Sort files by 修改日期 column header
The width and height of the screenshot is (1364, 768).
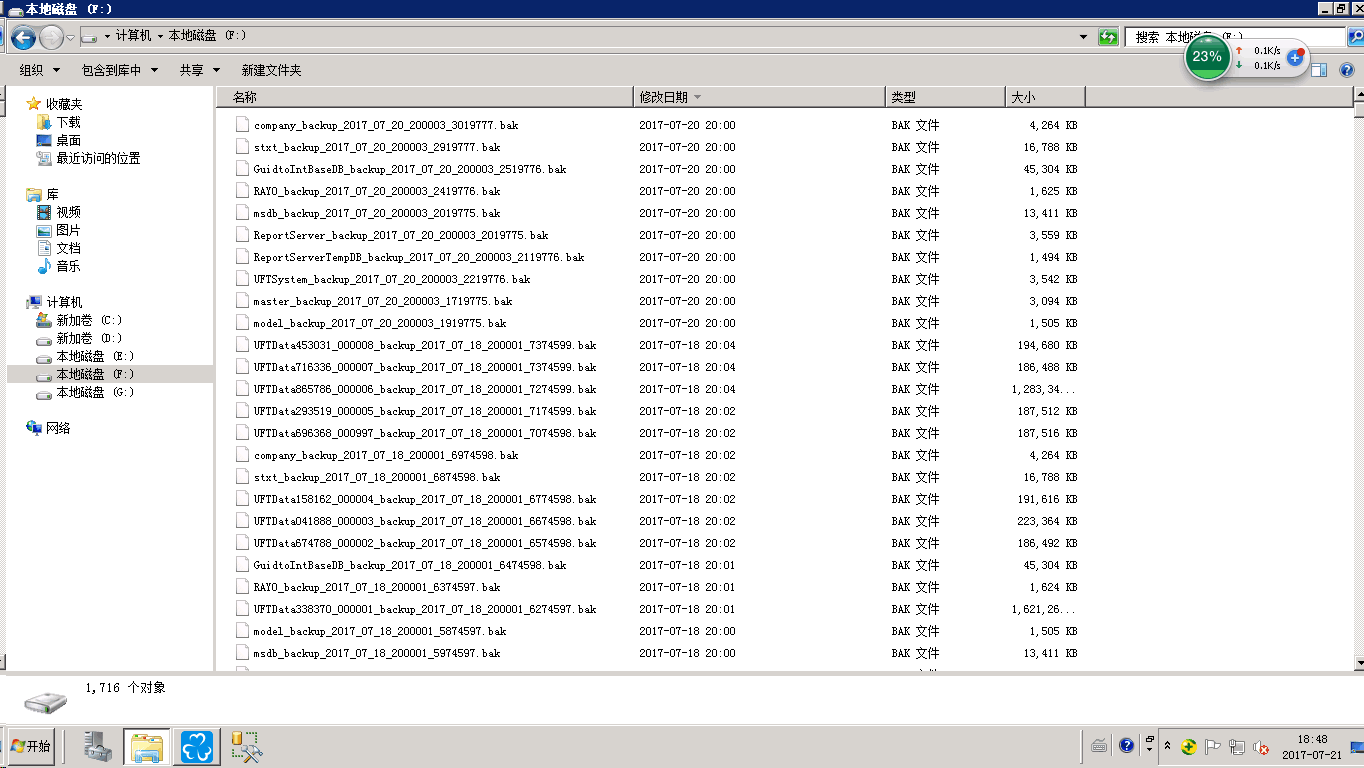coord(664,97)
